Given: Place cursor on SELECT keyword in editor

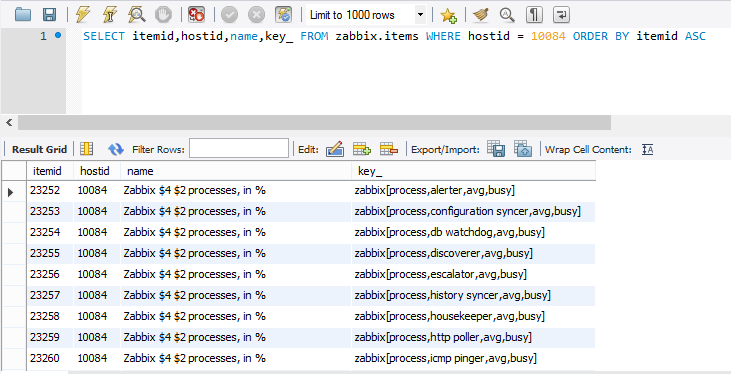Looking at the screenshot, I should (x=104, y=36).
